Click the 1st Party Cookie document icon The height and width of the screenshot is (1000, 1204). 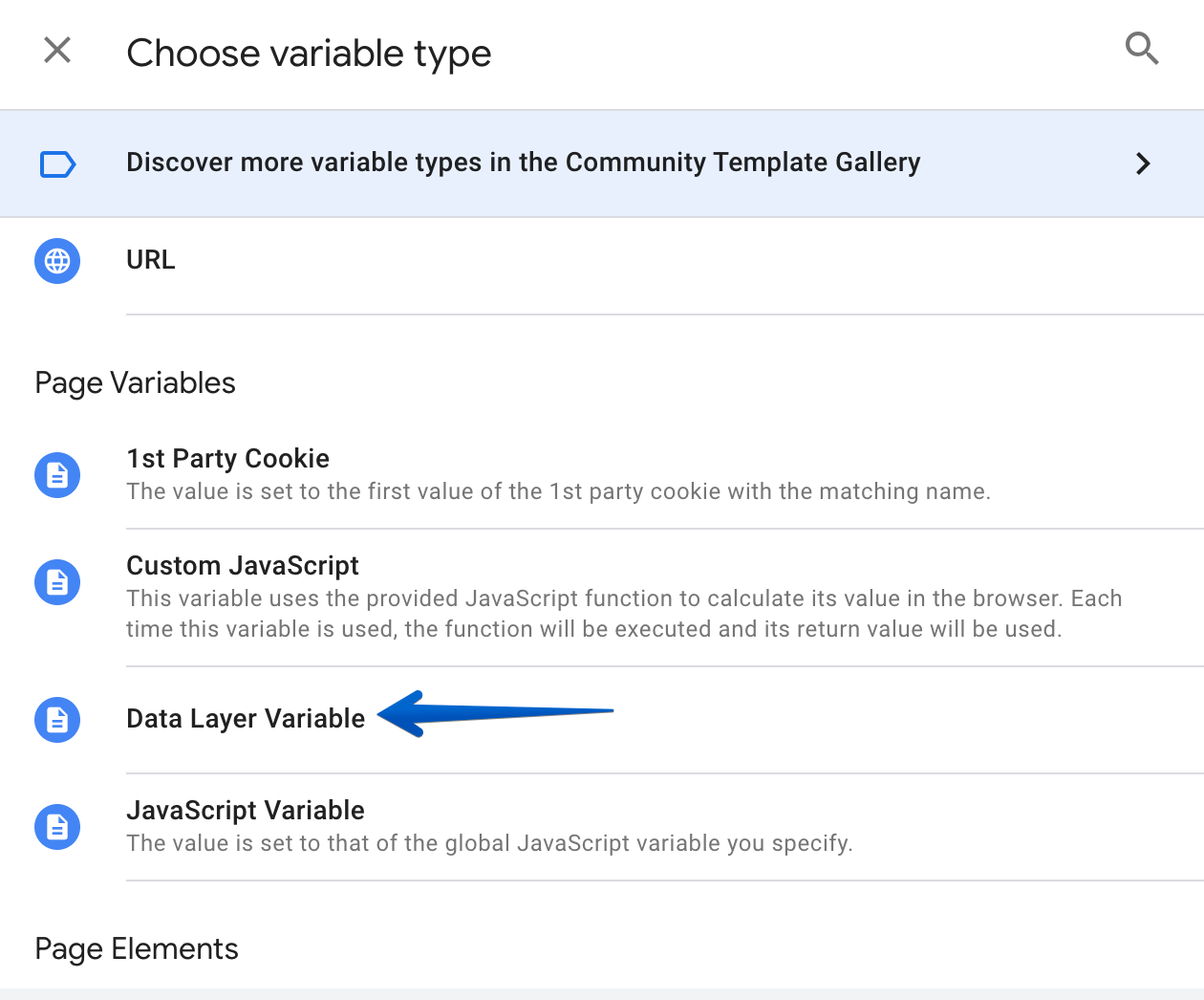tap(57, 475)
